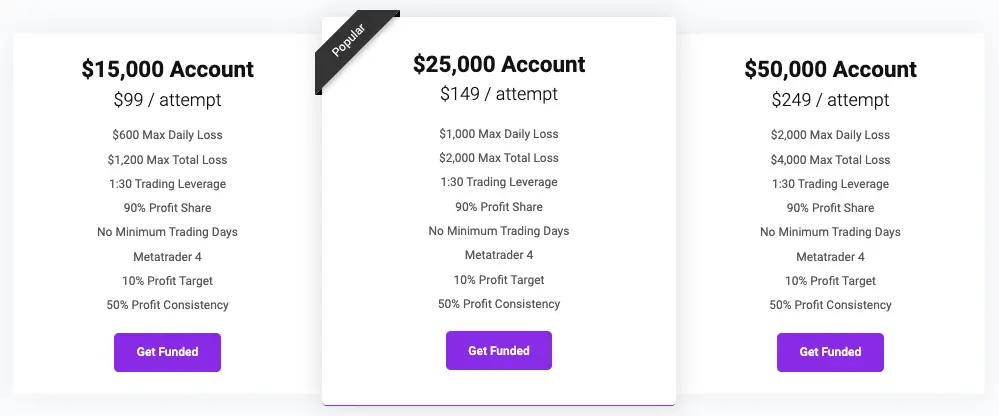The height and width of the screenshot is (416, 999).
Task: Click 50% Profit Consistency in $50,000 plan
Action: click(x=830, y=305)
